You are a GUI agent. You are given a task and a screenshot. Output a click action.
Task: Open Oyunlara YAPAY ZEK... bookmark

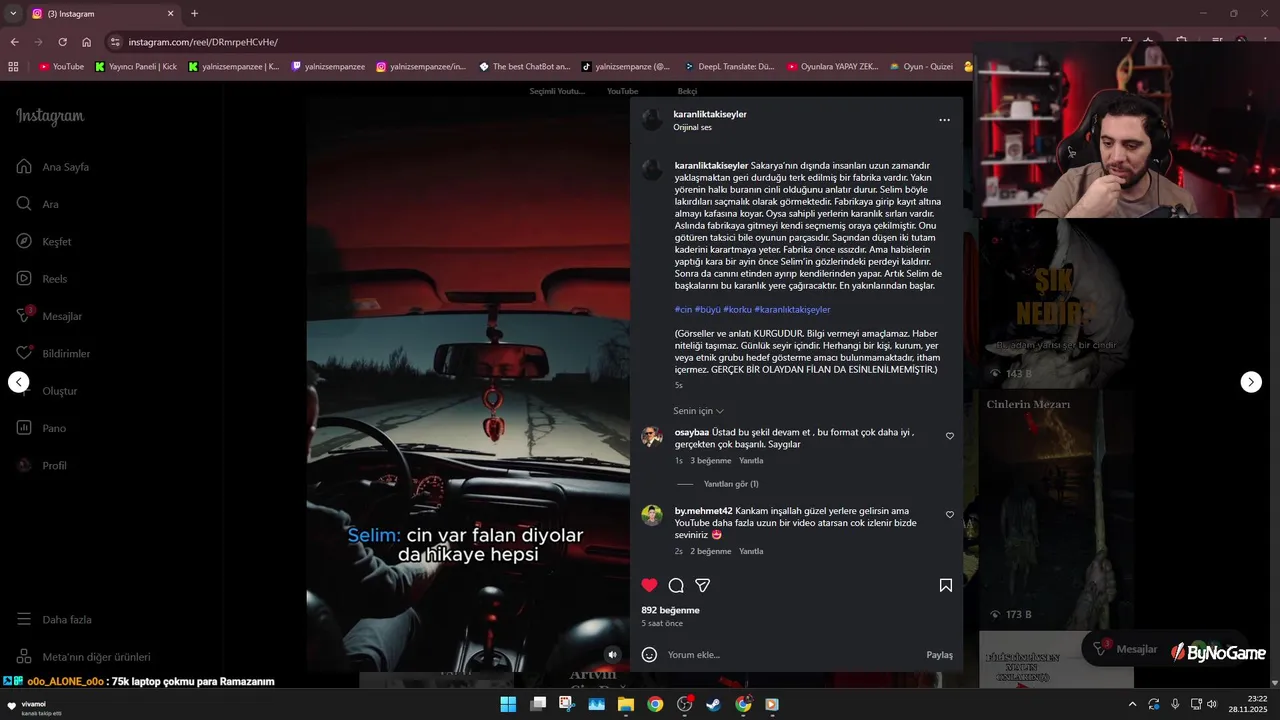pyautogui.click(x=832, y=67)
